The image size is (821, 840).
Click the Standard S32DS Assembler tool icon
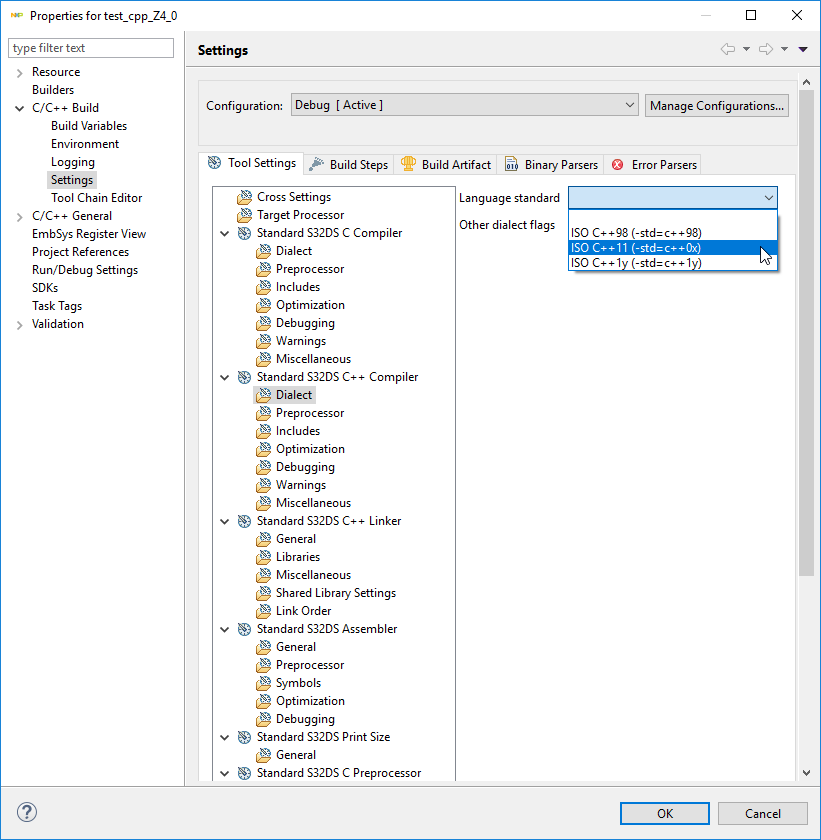[x=245, y=629]
